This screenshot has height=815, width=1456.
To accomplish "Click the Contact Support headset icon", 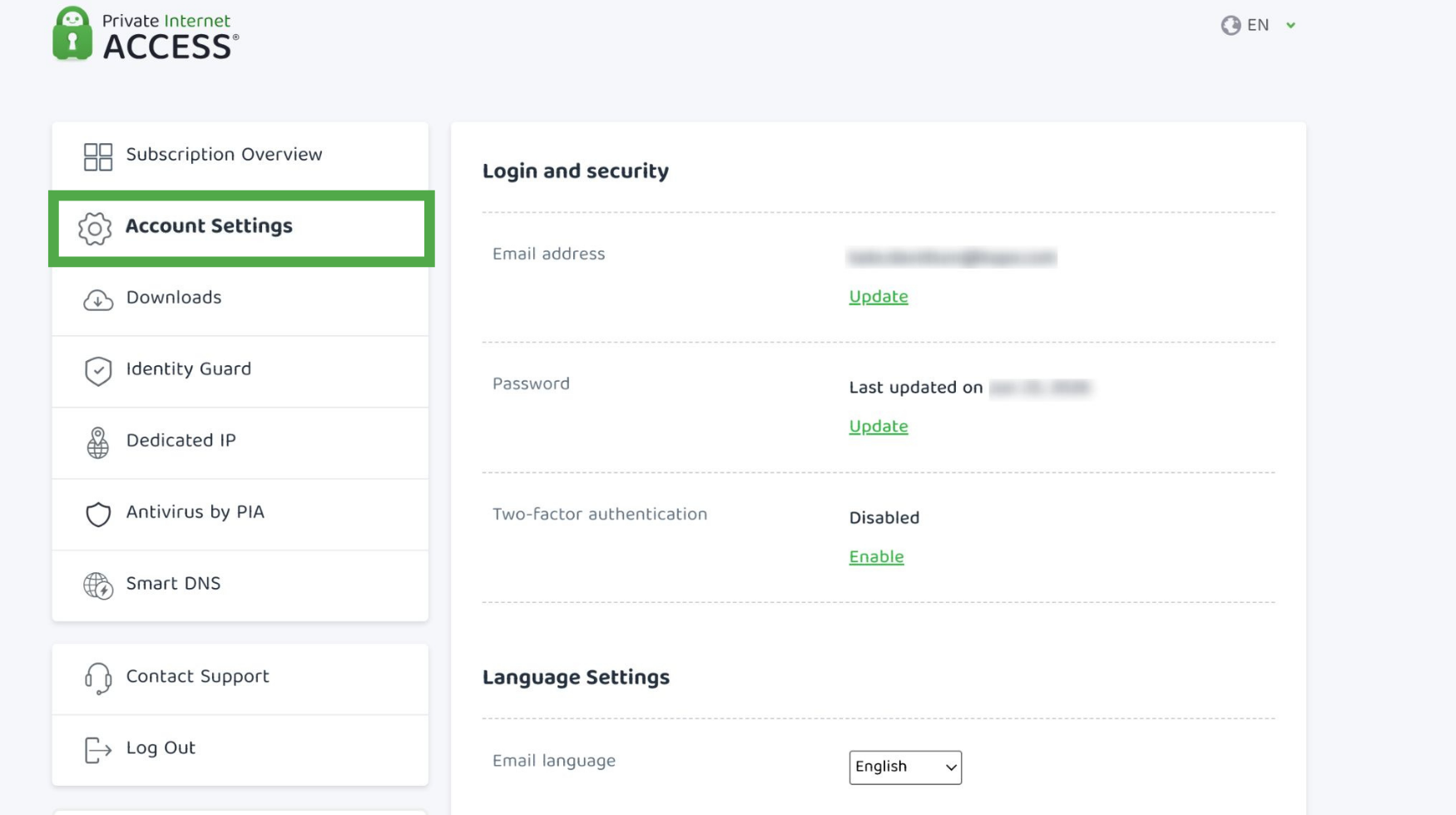I will (98, 679).
